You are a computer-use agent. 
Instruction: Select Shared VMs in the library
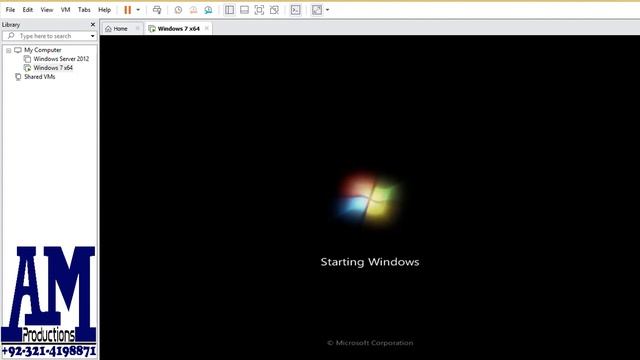click(x=40, y=77)
